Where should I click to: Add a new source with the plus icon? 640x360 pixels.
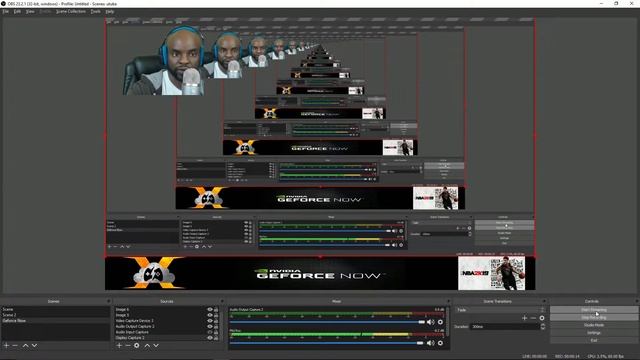pyautogui.click(x=119, y=345)
